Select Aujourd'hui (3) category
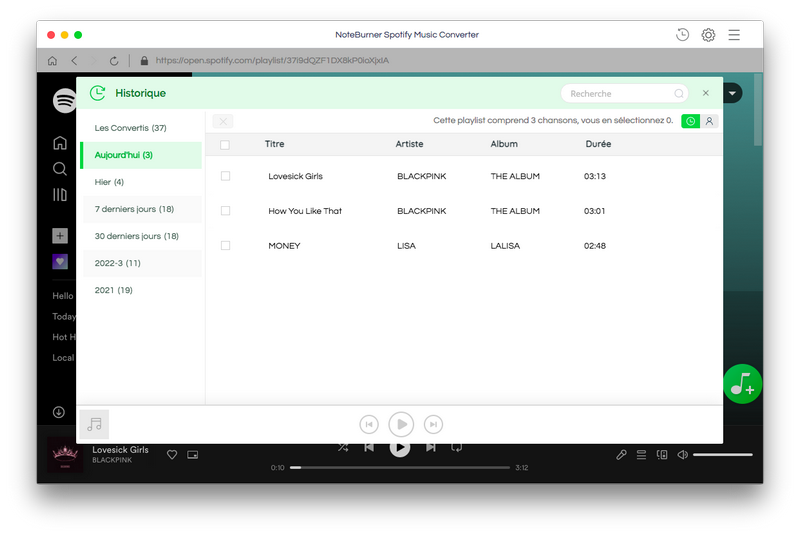The height and width of the screenshot is (536, 800). 141,155
